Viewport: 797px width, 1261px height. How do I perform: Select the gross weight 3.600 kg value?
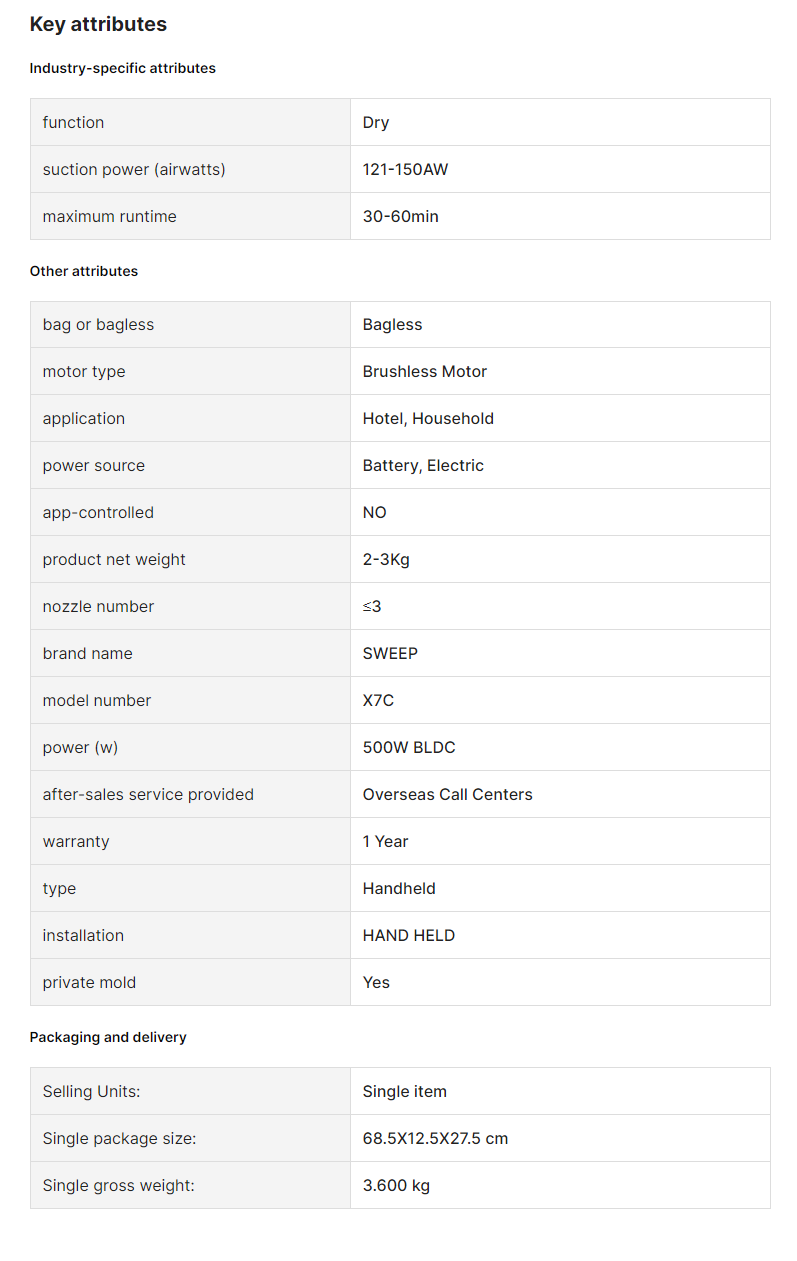click(396, 1185)
